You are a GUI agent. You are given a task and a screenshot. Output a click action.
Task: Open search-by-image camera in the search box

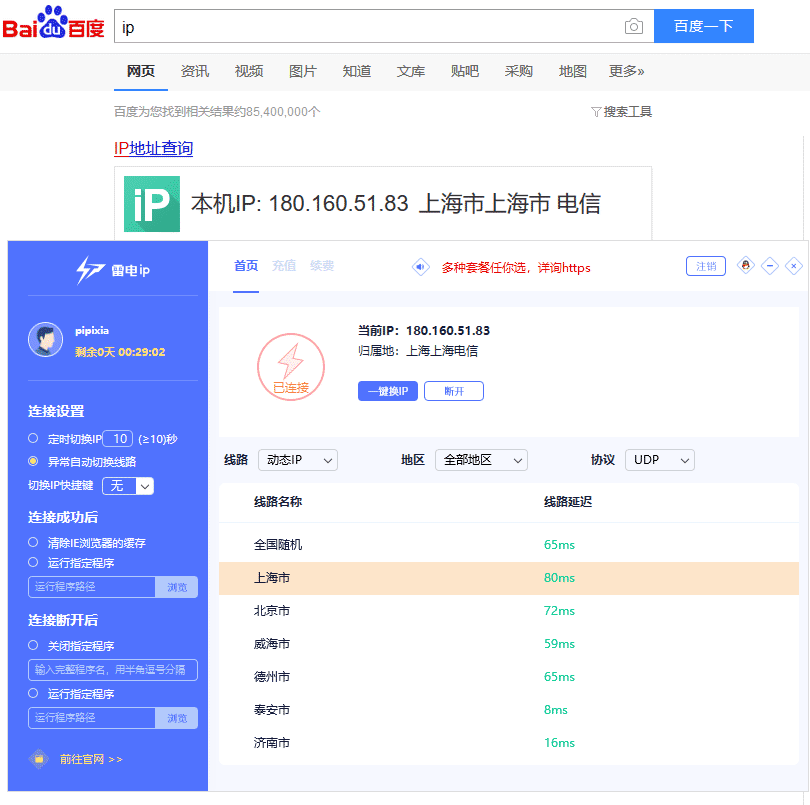634,26
